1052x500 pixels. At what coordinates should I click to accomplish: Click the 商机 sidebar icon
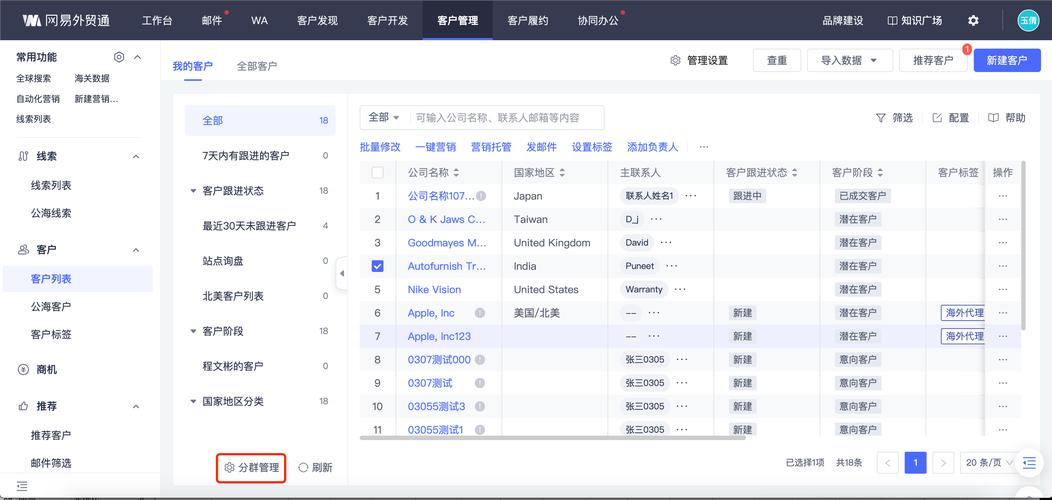click(23, 370)
